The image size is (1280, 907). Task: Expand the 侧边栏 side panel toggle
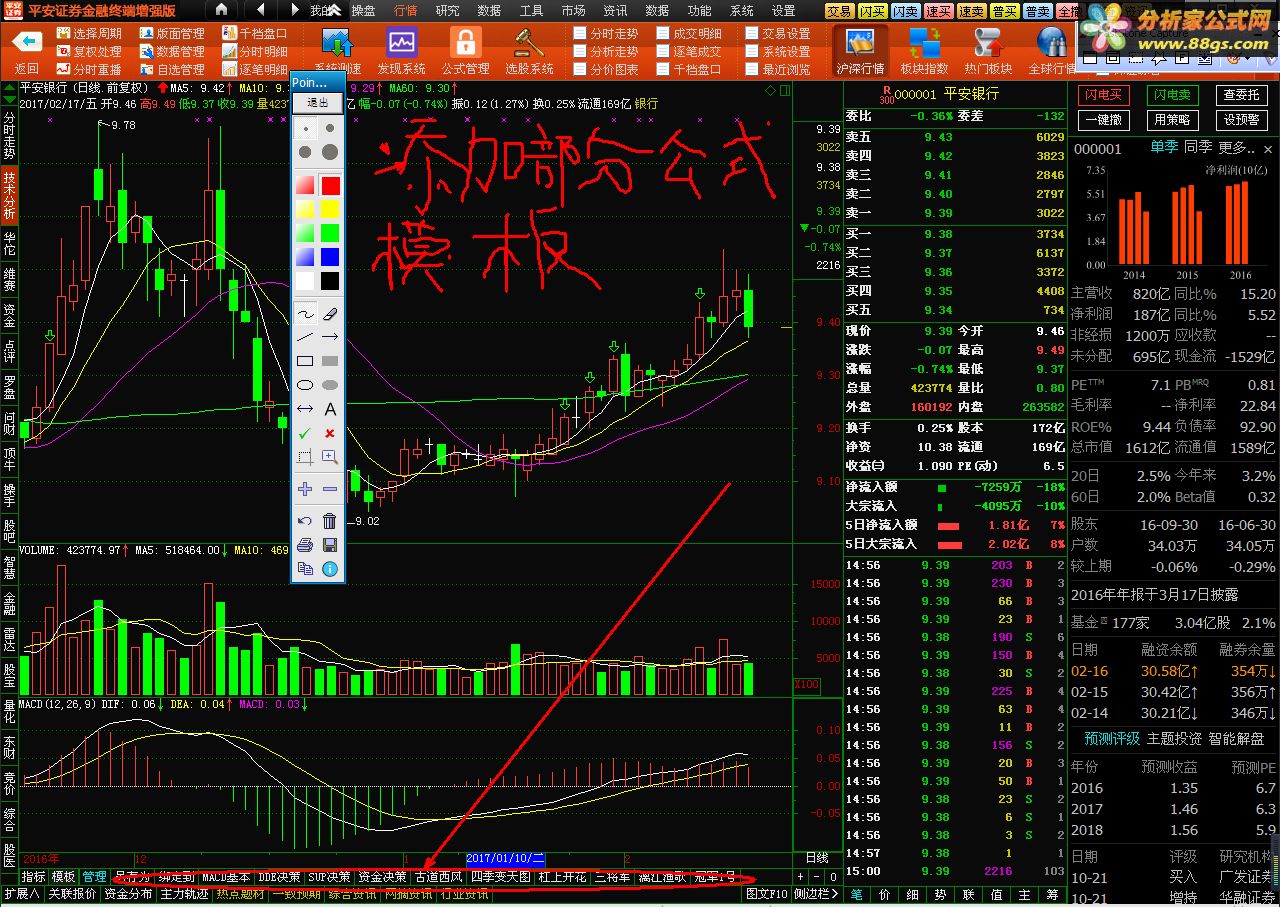tap(816, 894)
